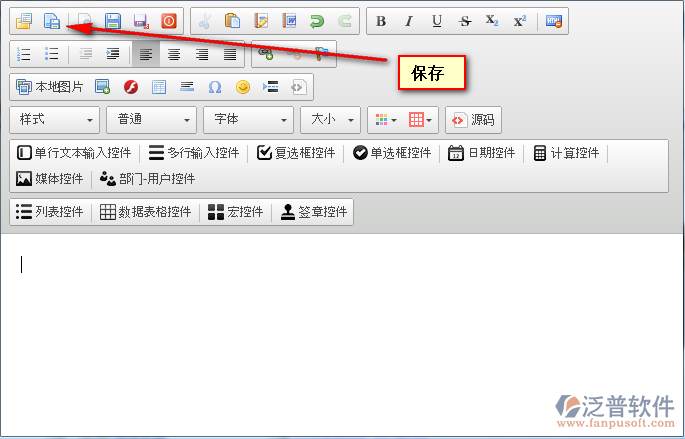Insert a numbered list
The height and width of the screenshot is (439, 685).
[24, 54]
